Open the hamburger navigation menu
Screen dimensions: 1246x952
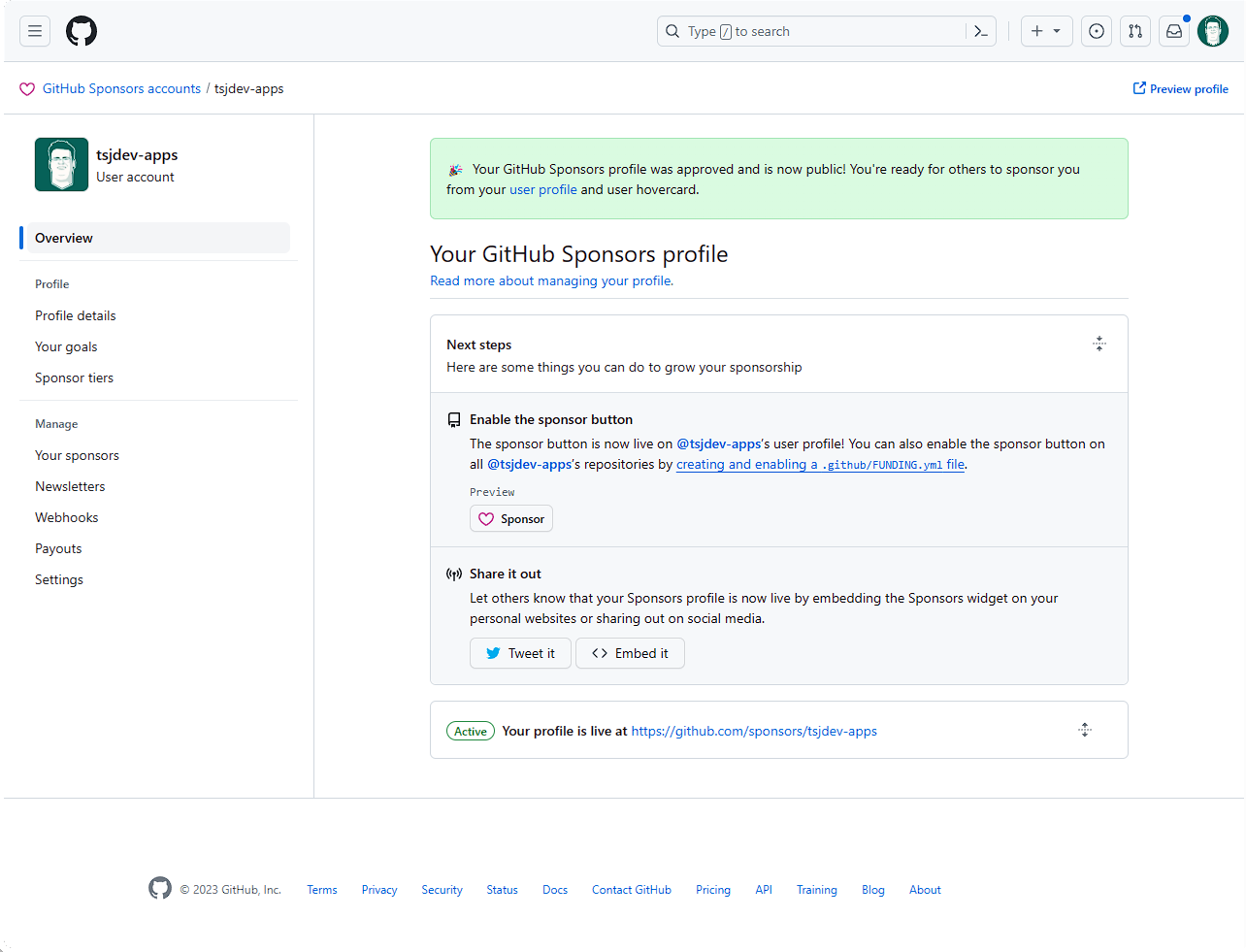[35, 31]
